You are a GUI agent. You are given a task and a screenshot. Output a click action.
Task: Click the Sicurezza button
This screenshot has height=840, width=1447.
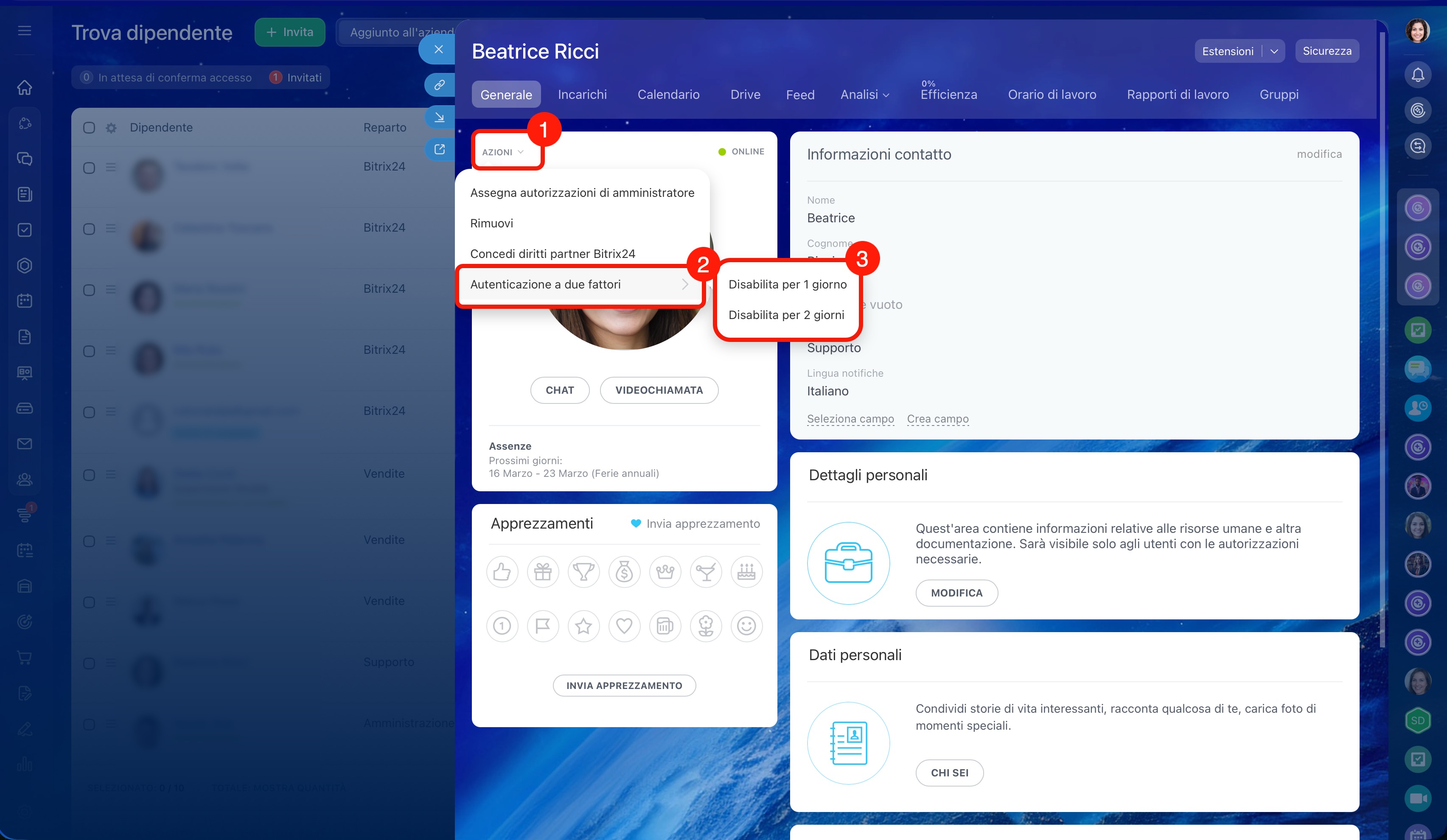click(1326, 51)
